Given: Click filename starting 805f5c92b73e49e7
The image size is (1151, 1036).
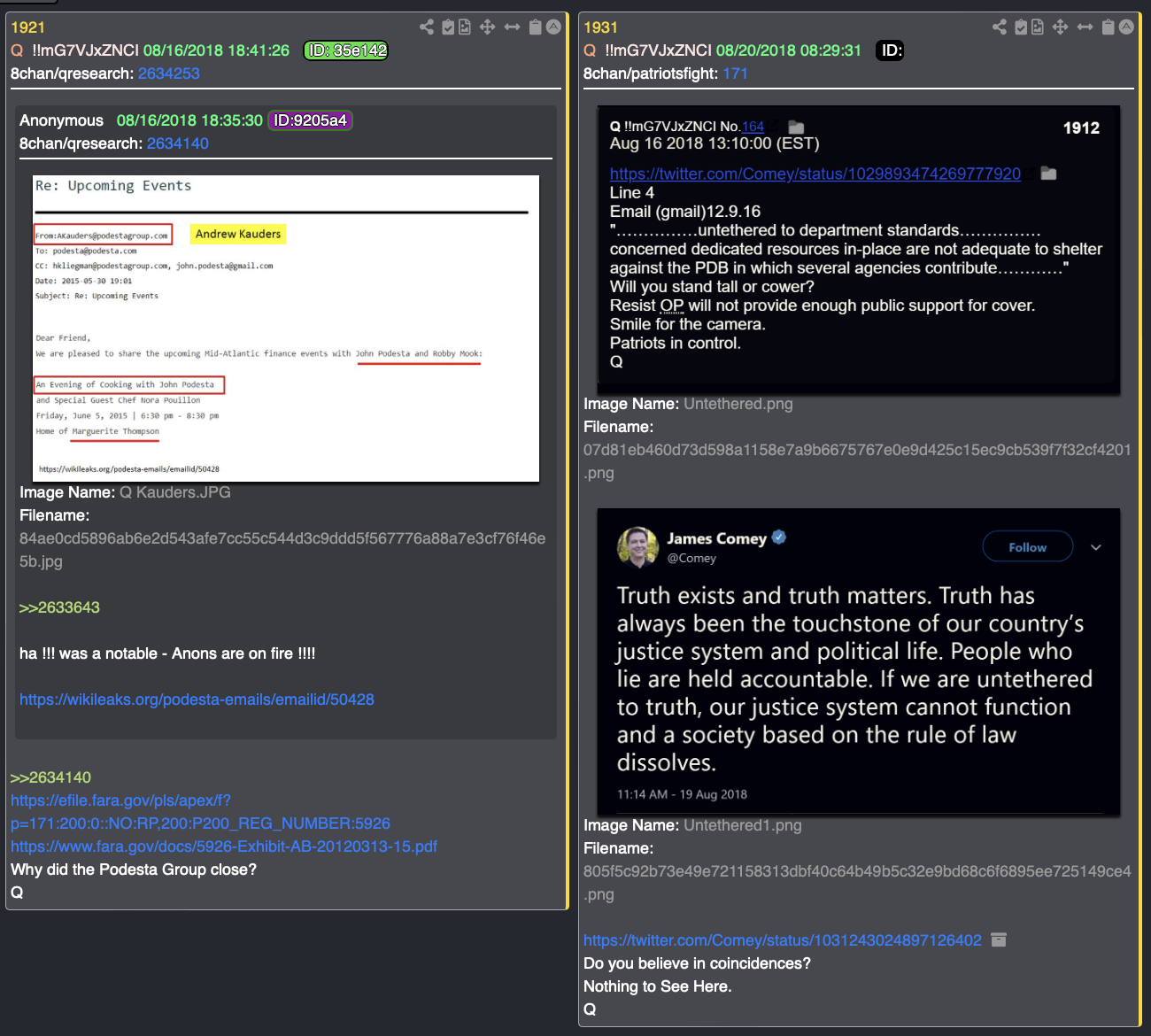Looking at the screenshot, I should pyautogui.click(x=857, y=883).
